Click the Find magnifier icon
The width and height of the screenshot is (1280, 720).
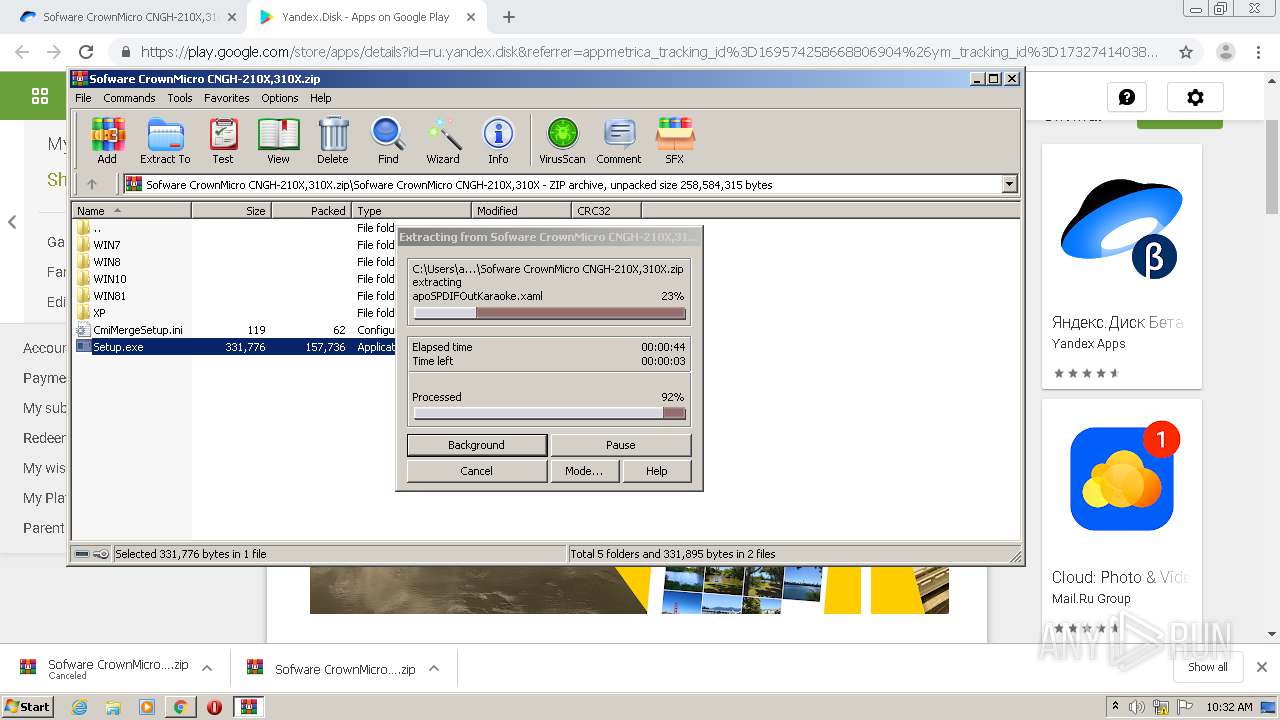[388, 140]
